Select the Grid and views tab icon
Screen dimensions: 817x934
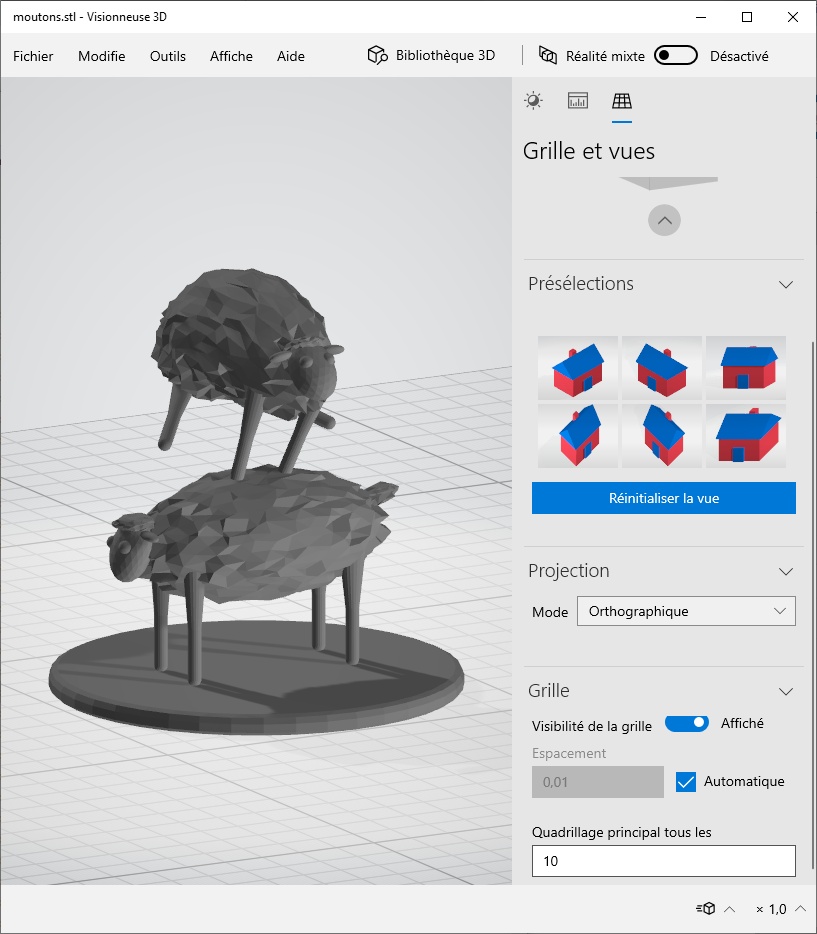tap(622, 101)
